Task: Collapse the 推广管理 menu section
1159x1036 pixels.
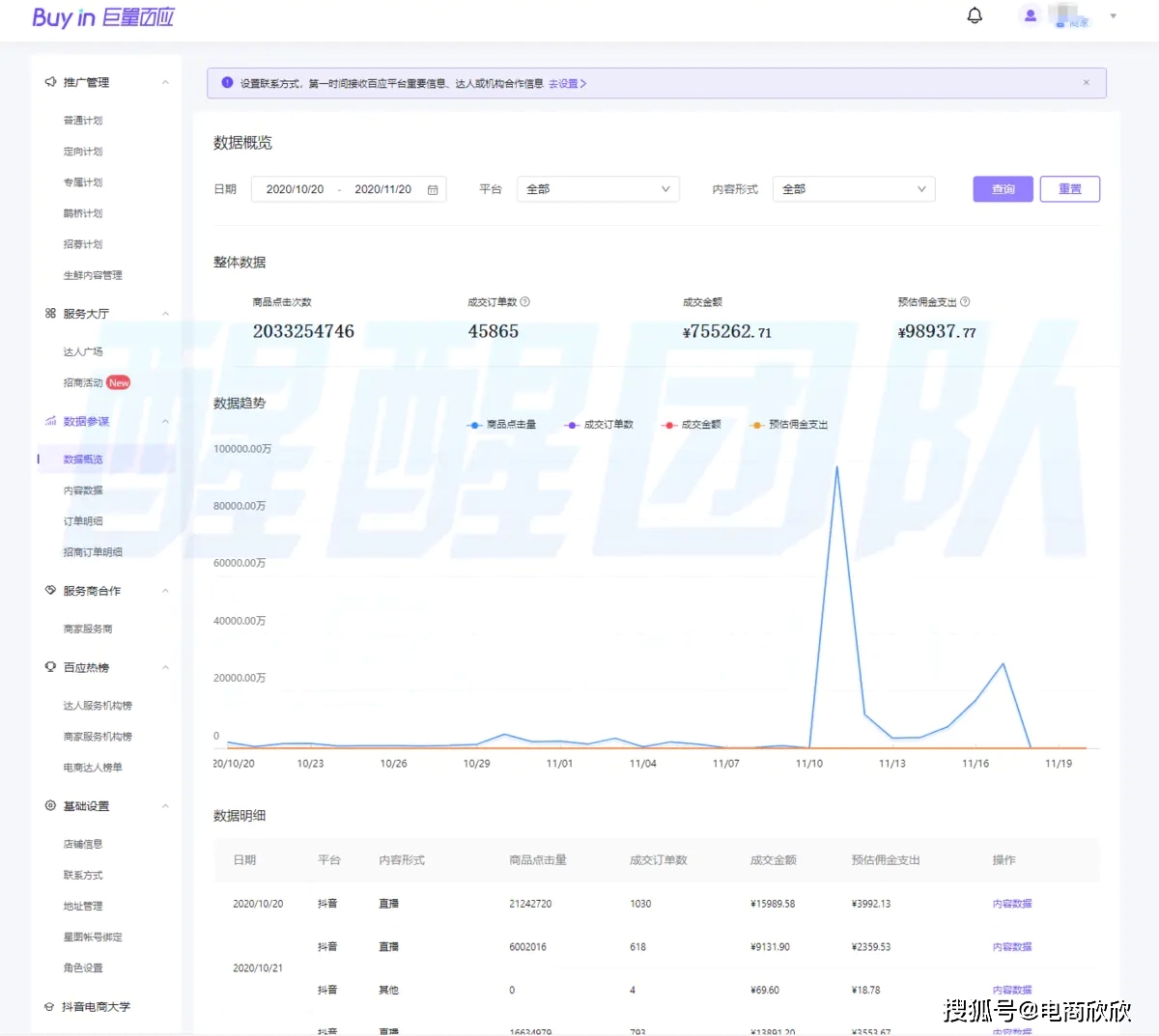Action: 165,82
